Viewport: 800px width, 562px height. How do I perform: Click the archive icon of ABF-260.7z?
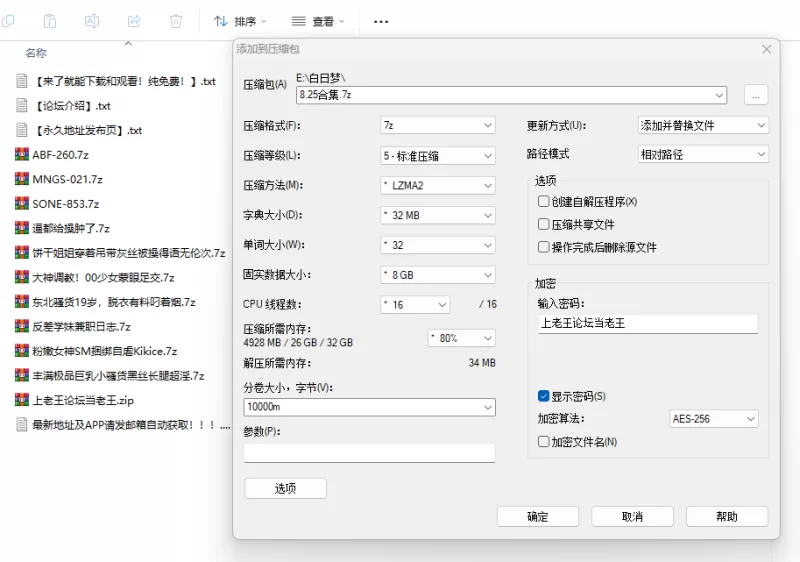click(22, 154)
